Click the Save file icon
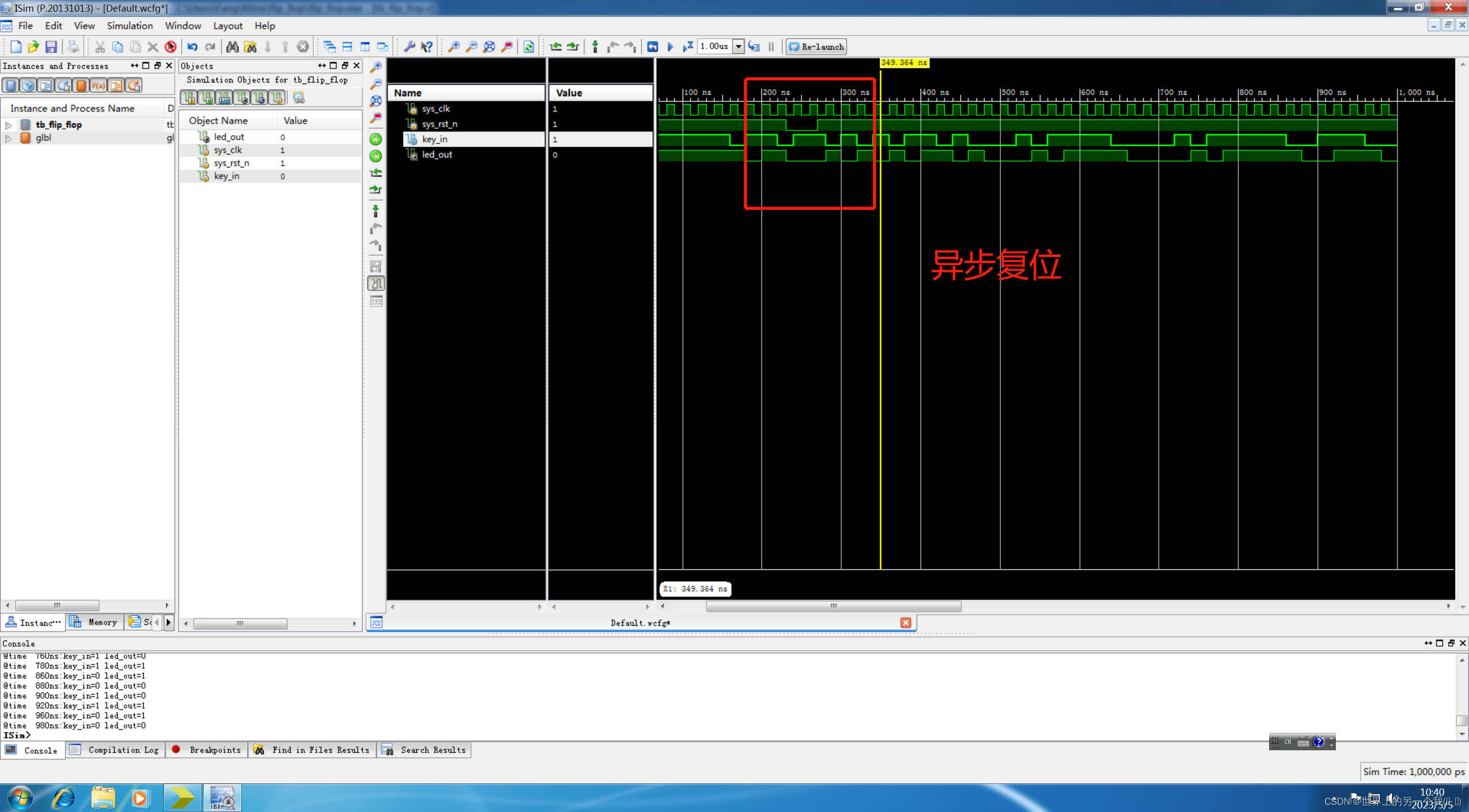This screenshot has height=812, width=1469. pyautogui.click(x=52, y=47)
